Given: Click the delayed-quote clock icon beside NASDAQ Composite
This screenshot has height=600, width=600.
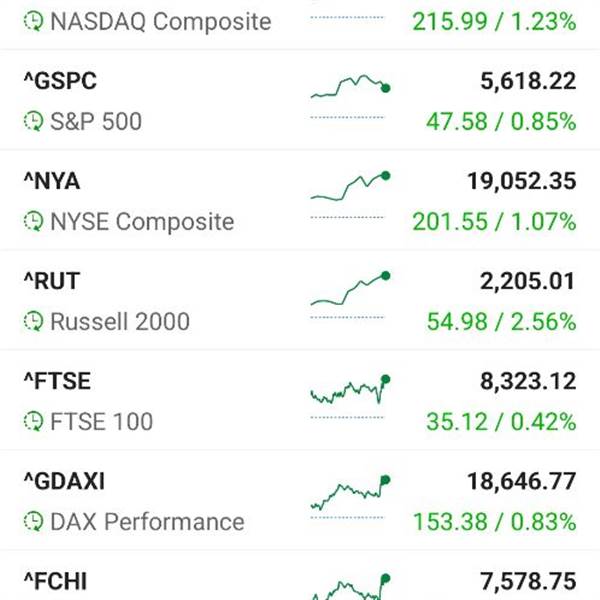Looking at the screenshot, I should 34,21.
